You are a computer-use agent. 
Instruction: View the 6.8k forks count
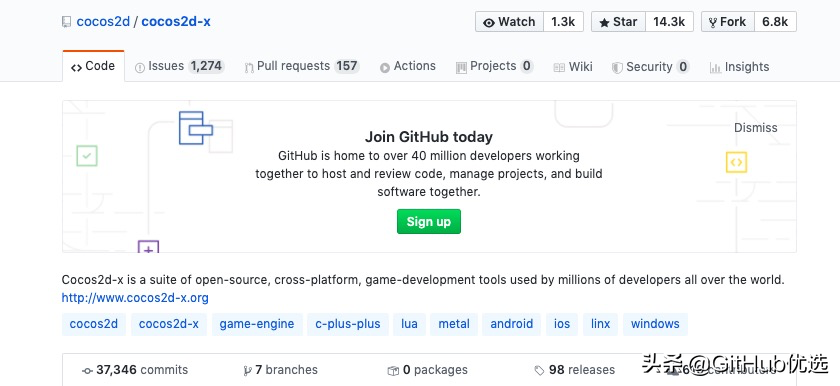point(775,22)
